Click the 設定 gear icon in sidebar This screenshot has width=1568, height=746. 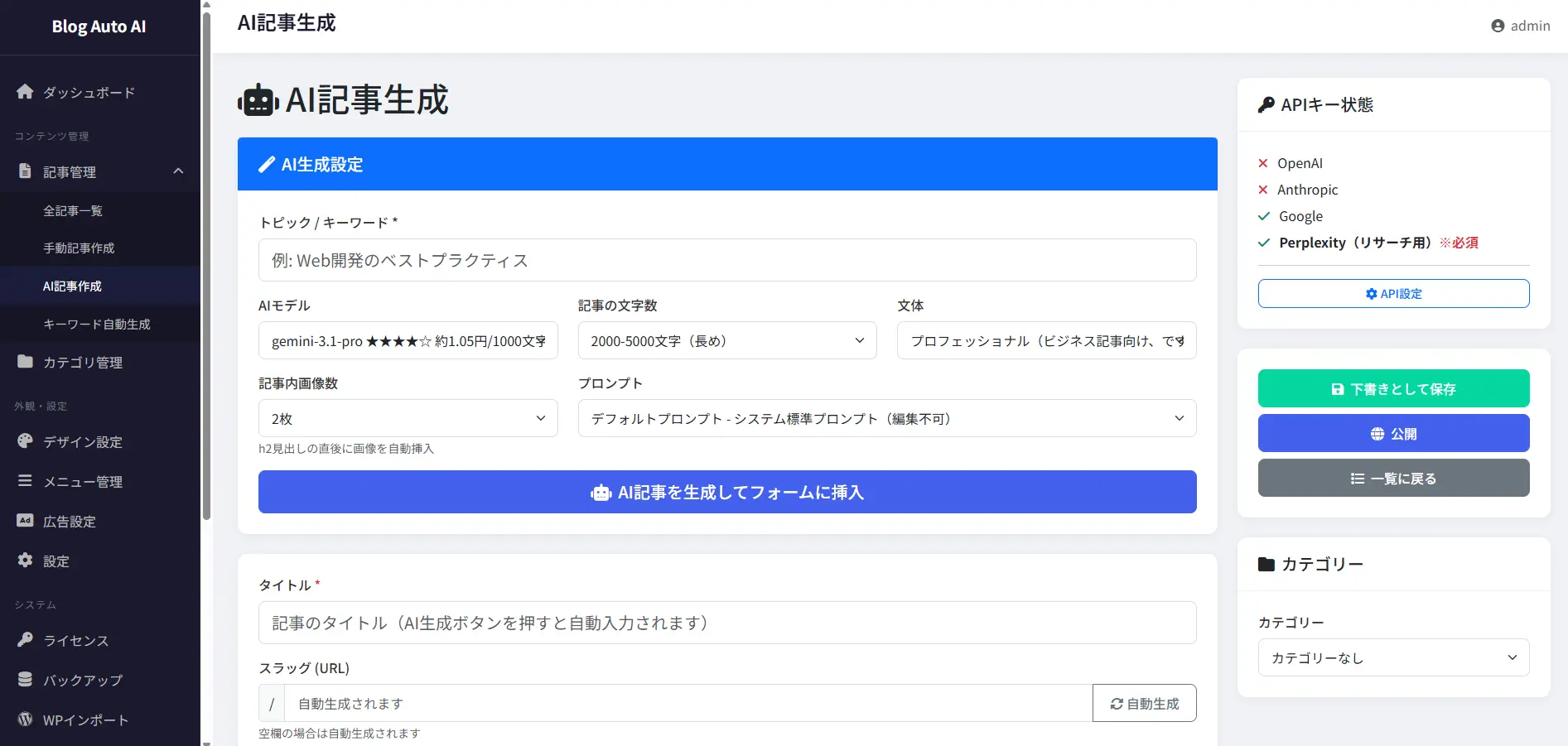click(25, 561)
